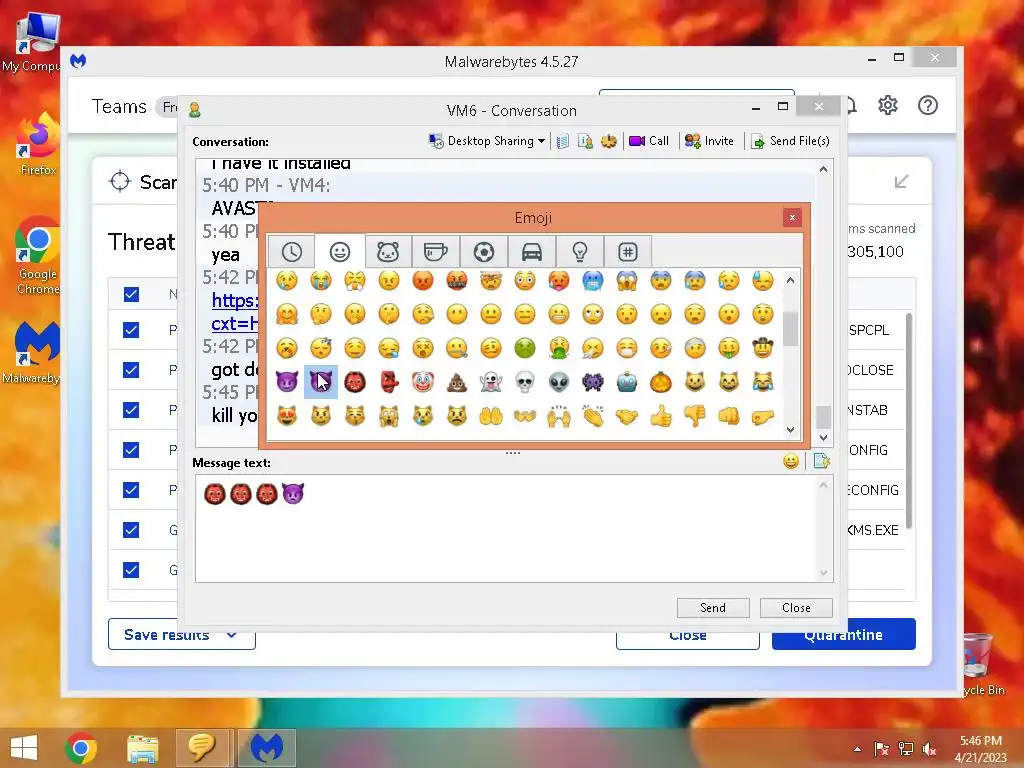Insert the red ogre emoji
The width and height of the screenshot is (1024, 768).
pos(355,382)
